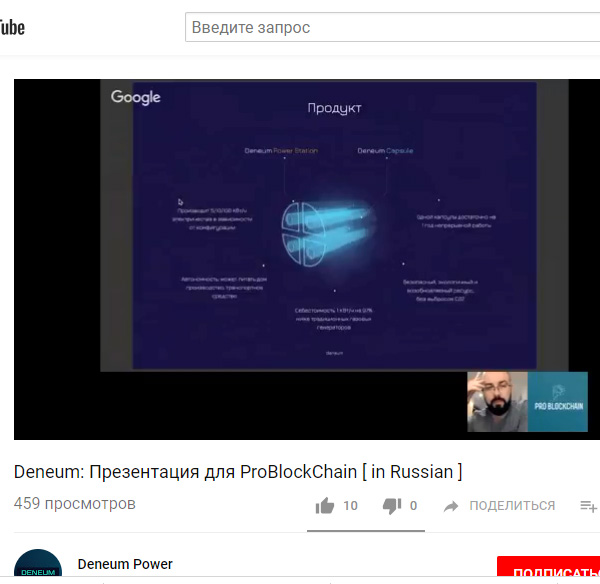Click the '459 просмотров' view count
Viewport: 600px width, 584px height.
tap(75, 504)
